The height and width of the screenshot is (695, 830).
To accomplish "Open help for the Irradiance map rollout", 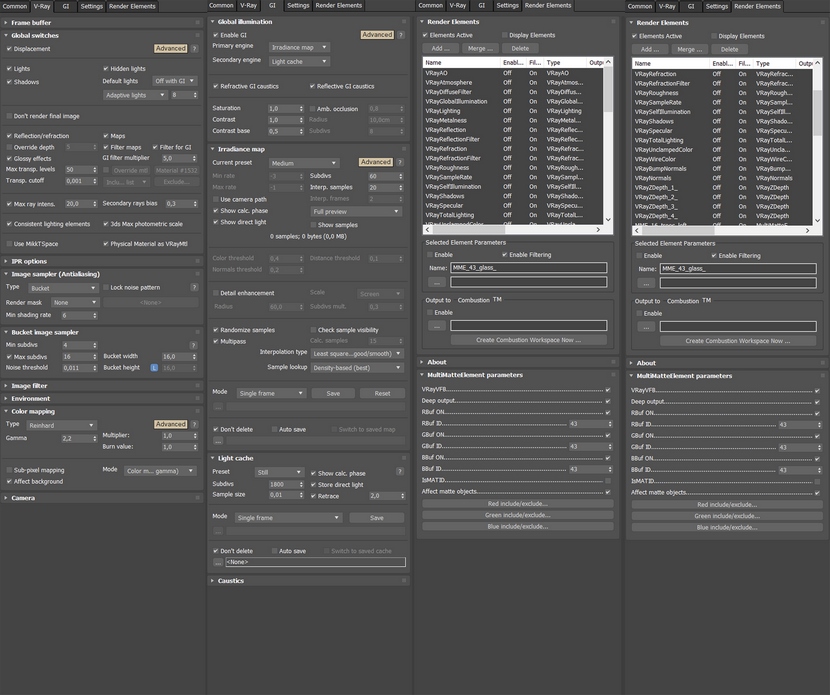I will pos(400,163).
